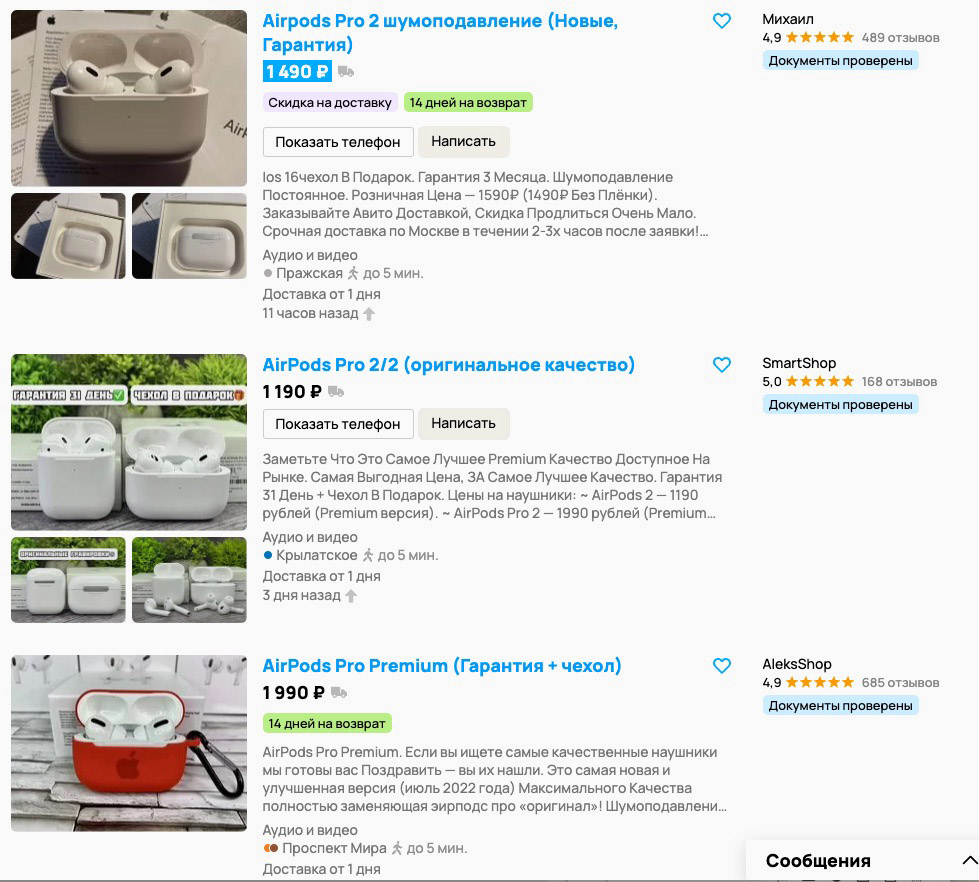Click the walking icon near Крылатское metro

pos(368,556)
